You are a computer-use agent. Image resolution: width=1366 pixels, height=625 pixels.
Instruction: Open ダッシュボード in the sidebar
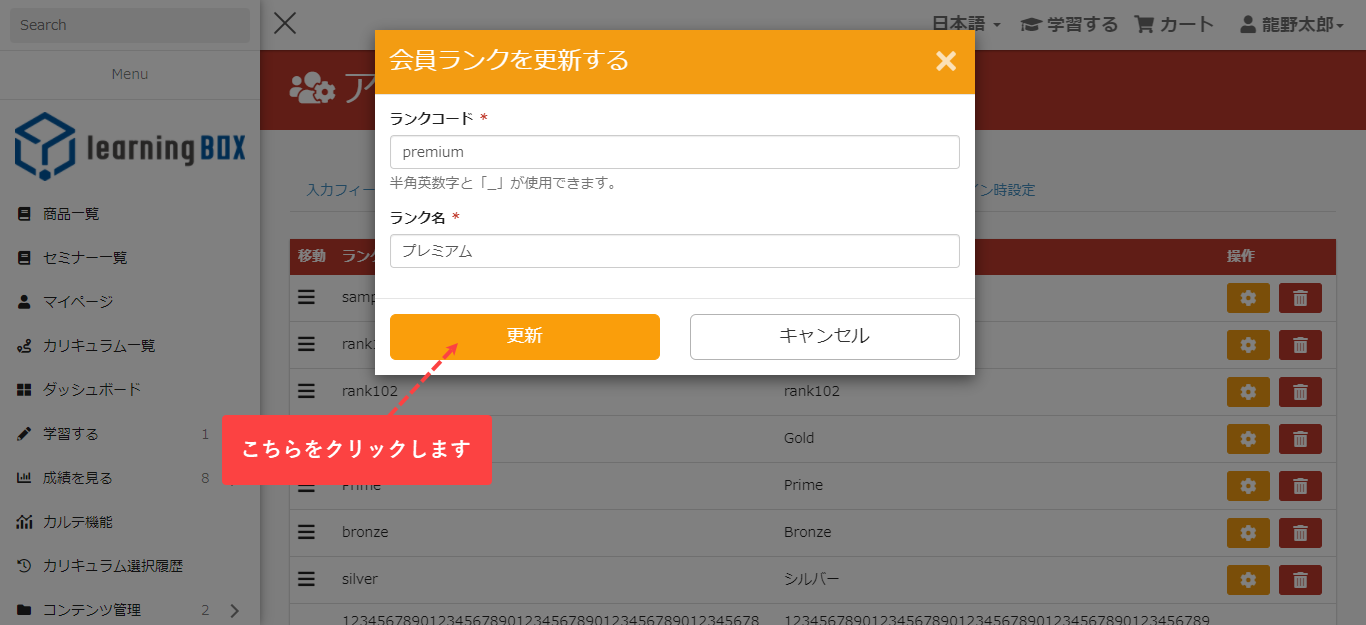(x=91, y=389)
